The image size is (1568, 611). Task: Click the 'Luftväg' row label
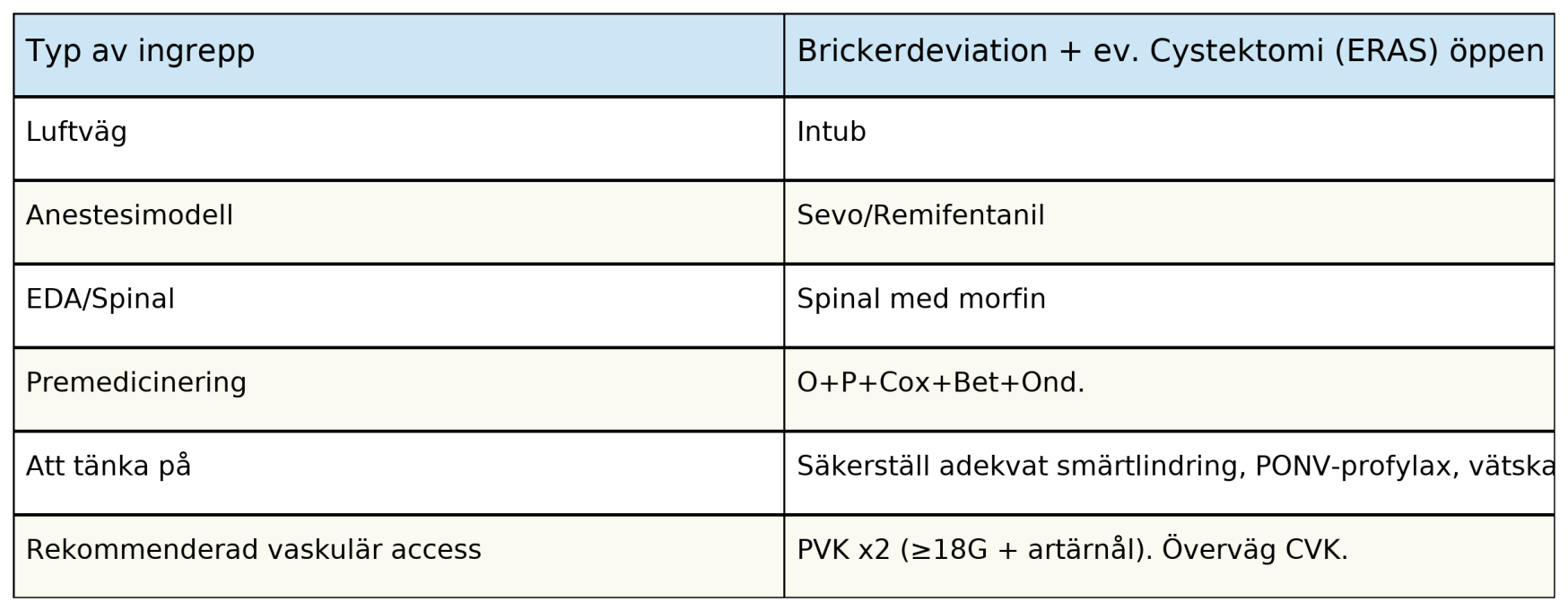point(76,133)
